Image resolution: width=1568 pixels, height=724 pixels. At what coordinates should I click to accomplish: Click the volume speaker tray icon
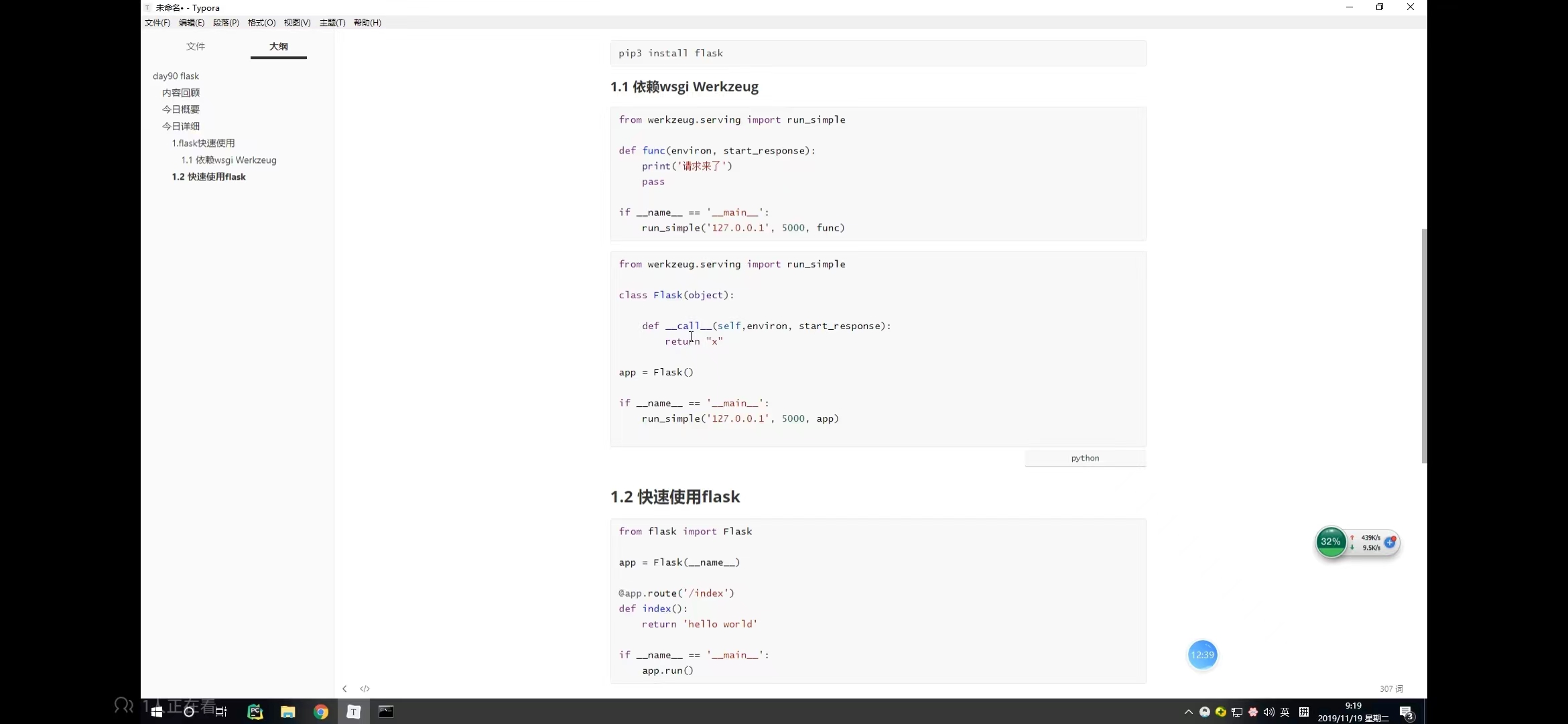coord(1268,712)
